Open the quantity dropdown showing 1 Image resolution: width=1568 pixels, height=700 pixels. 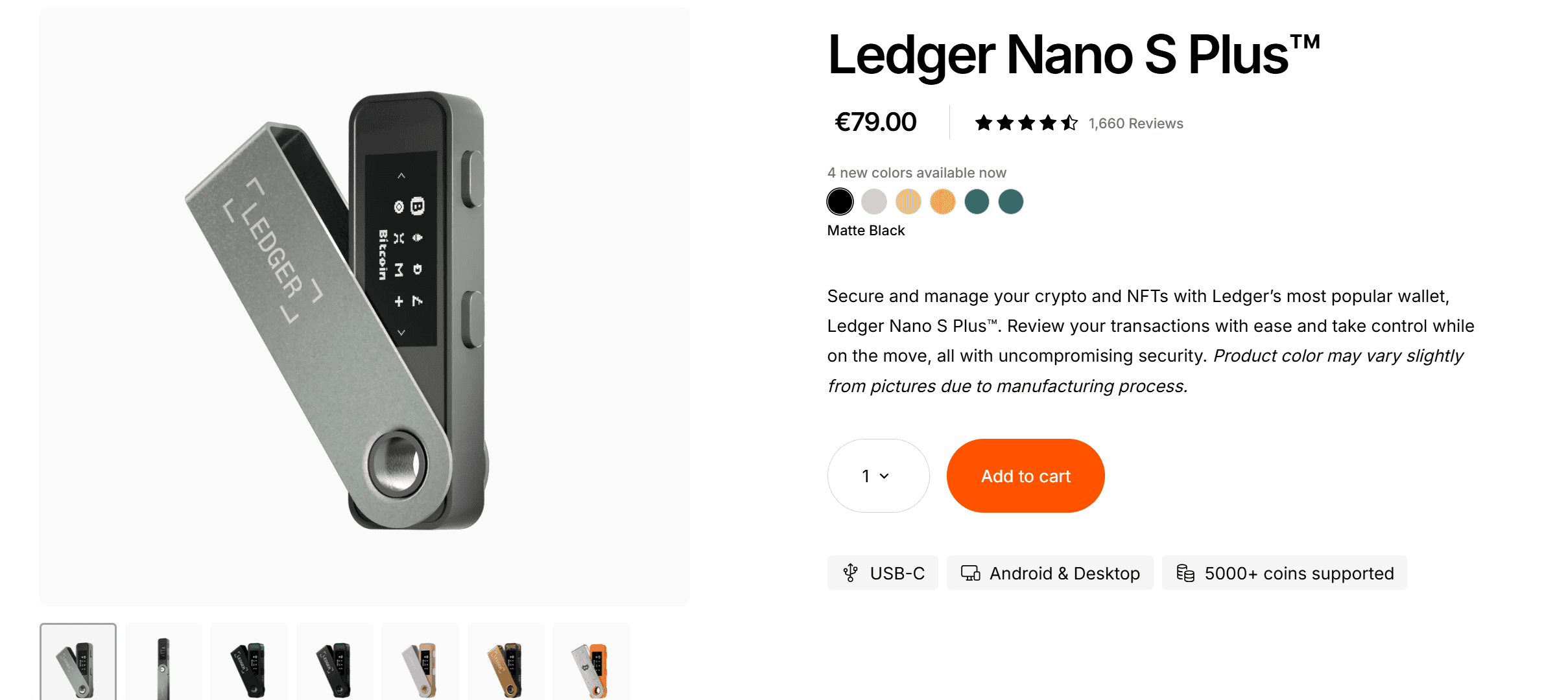(878, 476)
